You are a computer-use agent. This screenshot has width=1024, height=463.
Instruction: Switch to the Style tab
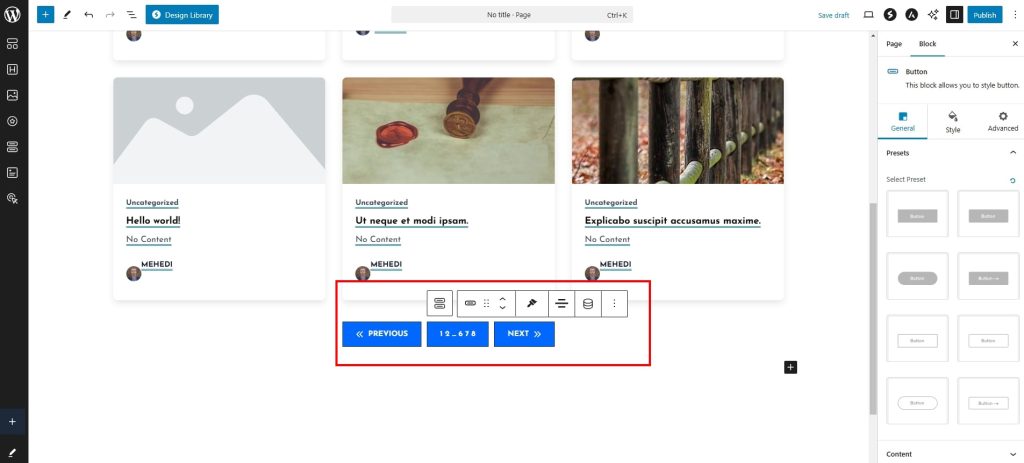coord(952,121)
